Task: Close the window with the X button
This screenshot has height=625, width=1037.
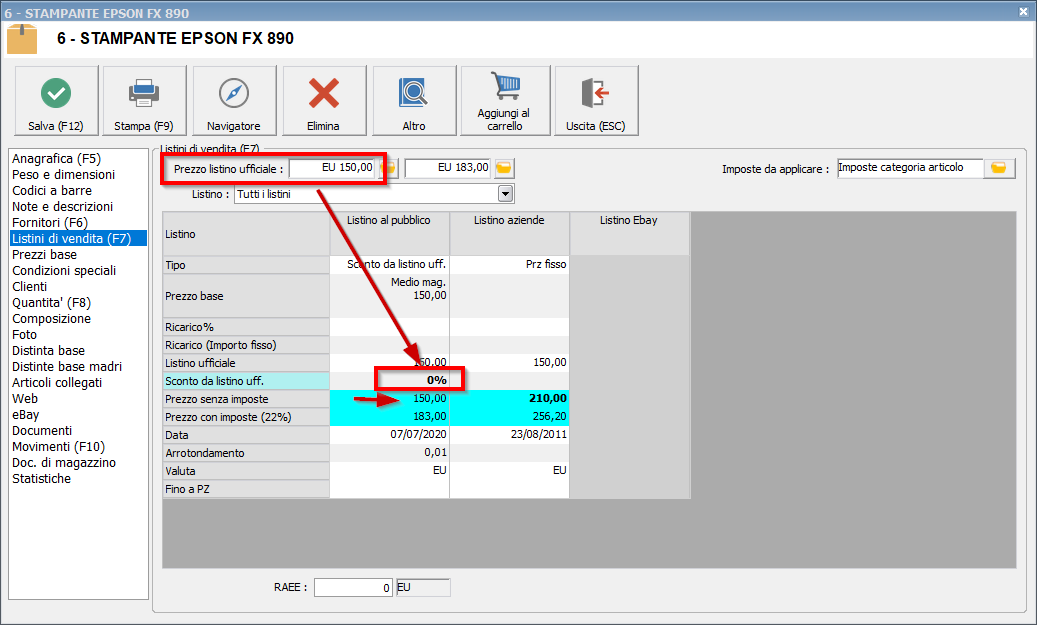Action: click(1023, 12)
